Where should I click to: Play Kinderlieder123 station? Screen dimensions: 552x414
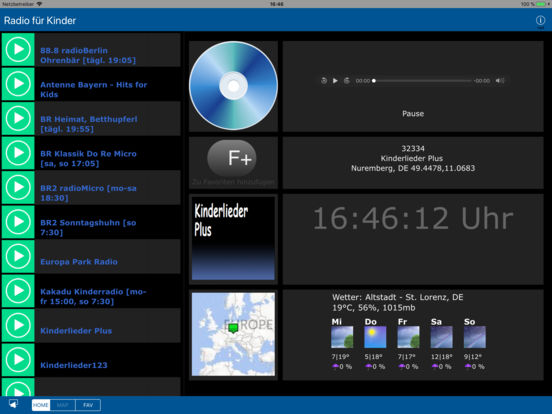pos(18,360)
